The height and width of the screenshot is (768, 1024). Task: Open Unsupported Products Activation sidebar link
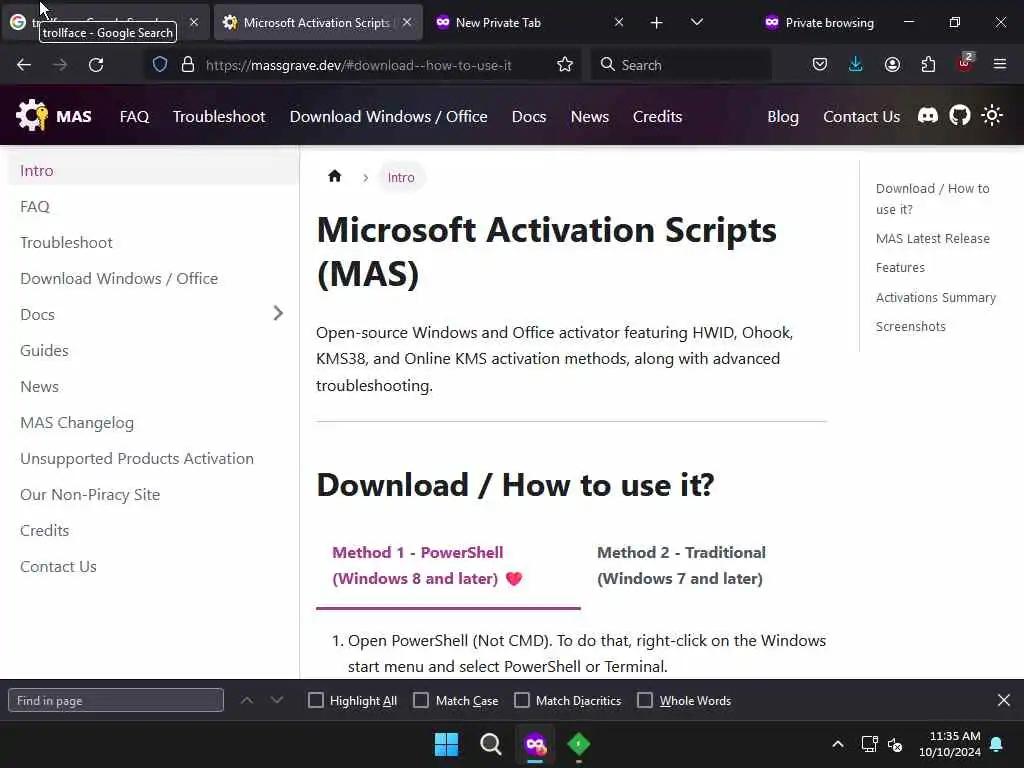coord(137,458)
